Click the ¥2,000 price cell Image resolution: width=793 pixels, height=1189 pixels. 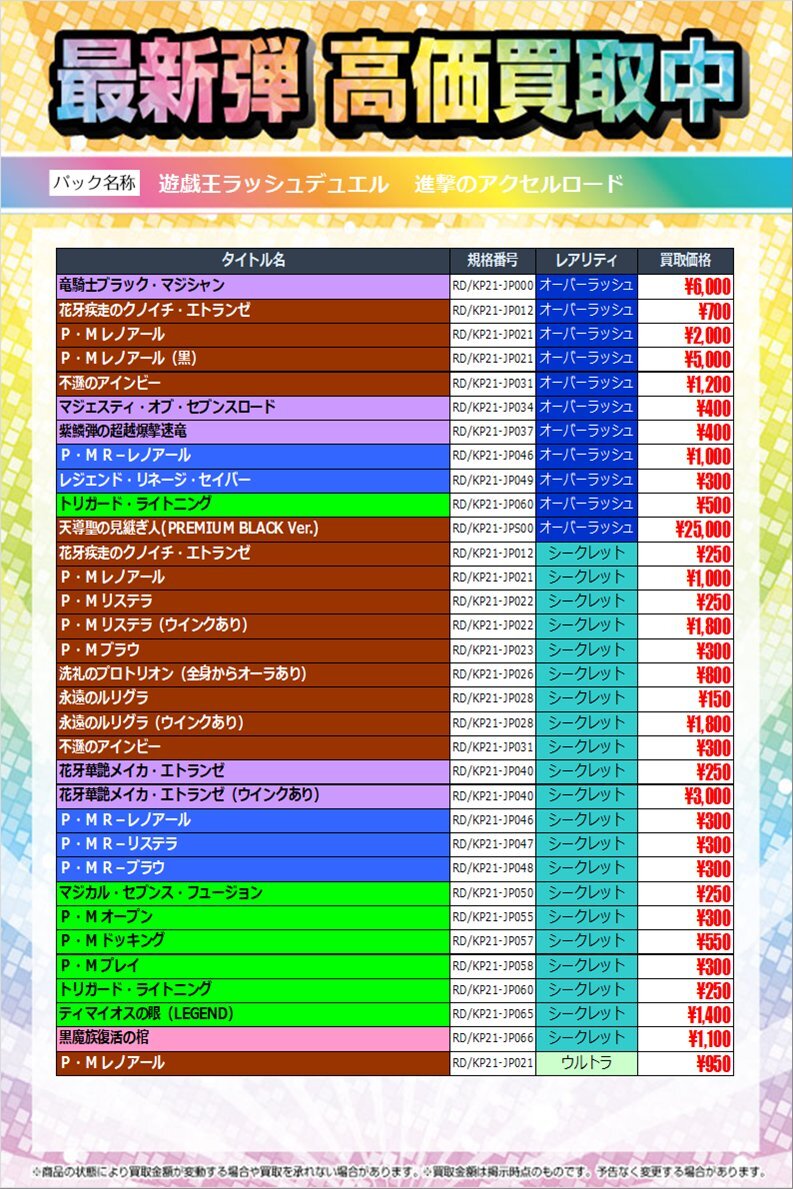click(x=685, y=334)
